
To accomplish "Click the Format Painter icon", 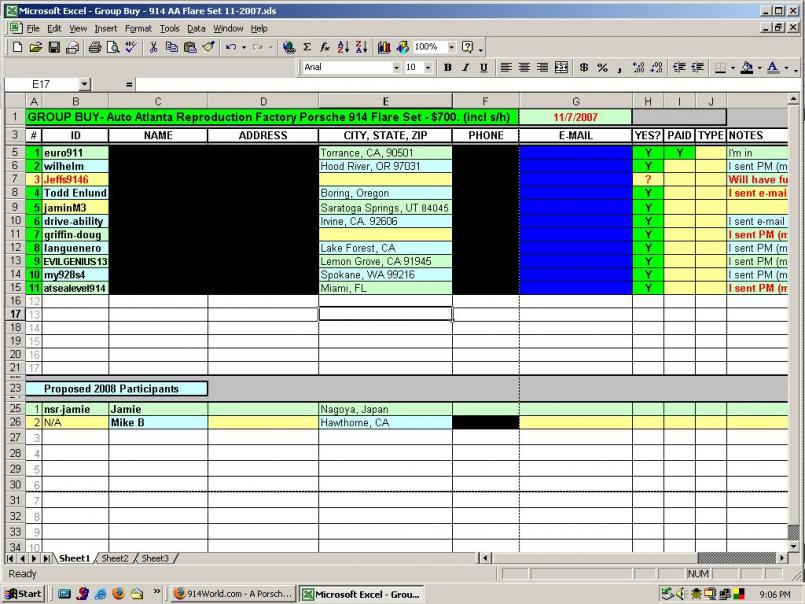I will [x=208, y=46].
